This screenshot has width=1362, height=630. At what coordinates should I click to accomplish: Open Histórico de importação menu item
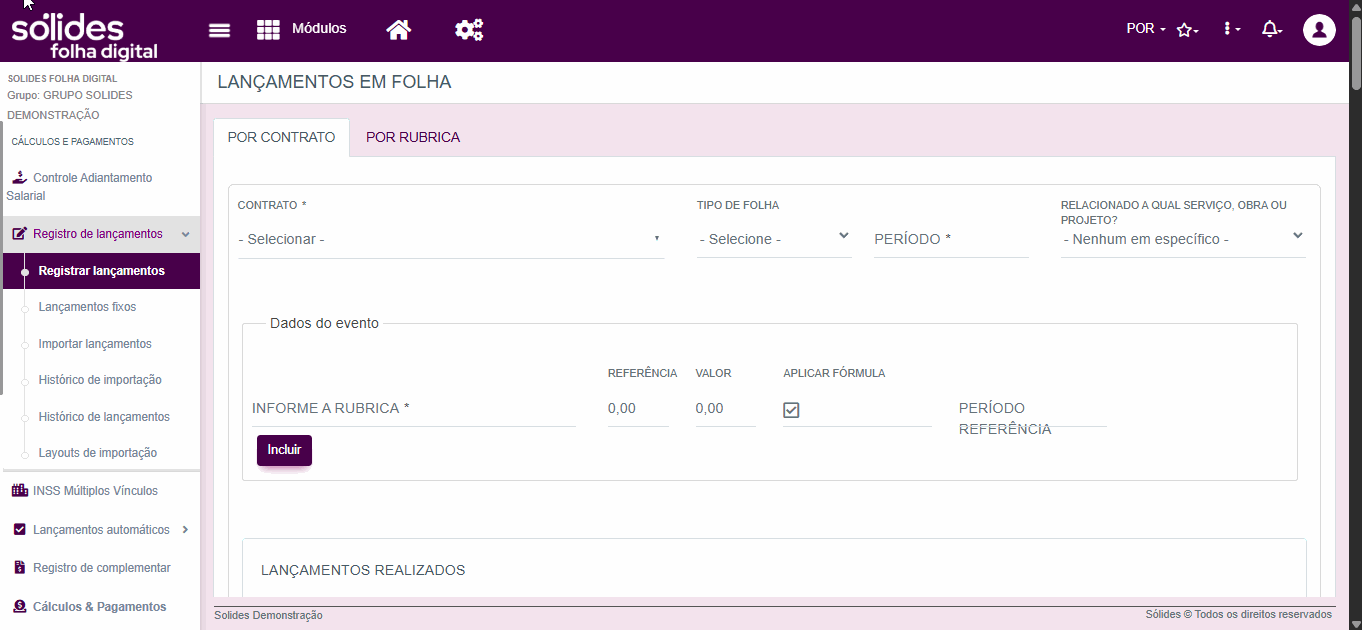click(100, 380)
